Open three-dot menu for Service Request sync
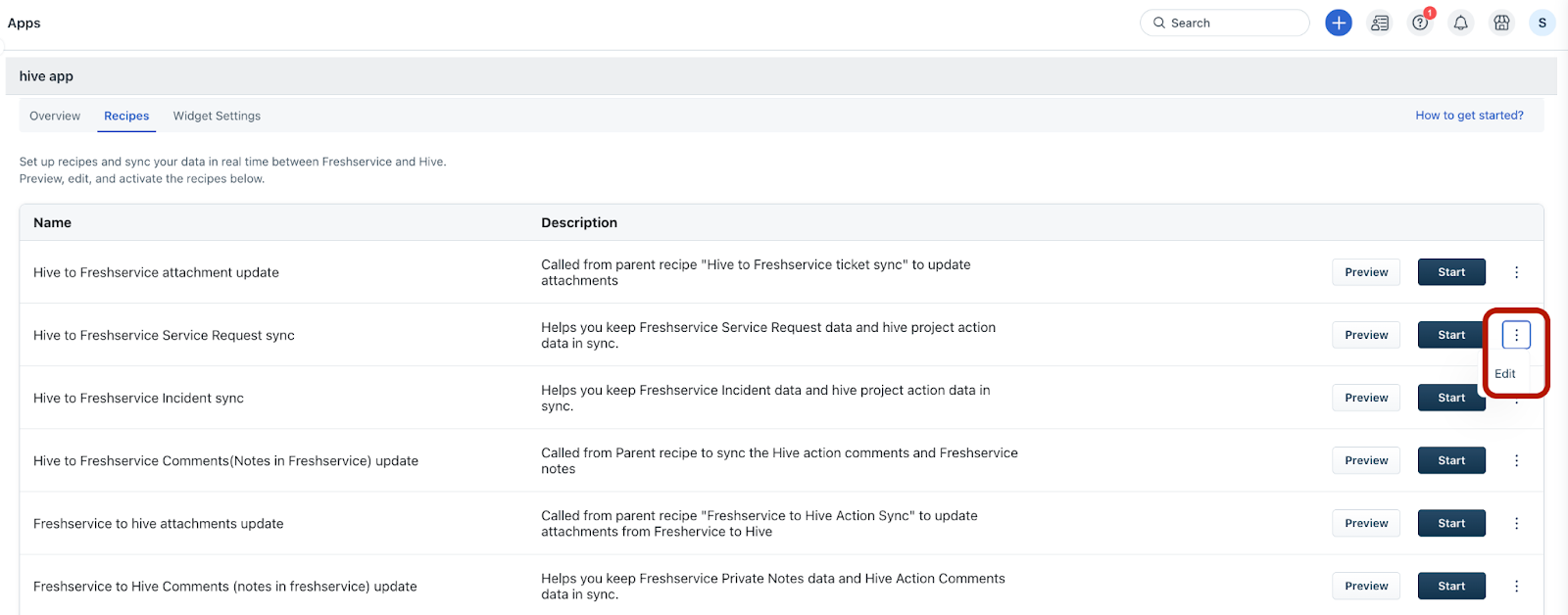The image size is (1568, 615). pos(1516,335)
